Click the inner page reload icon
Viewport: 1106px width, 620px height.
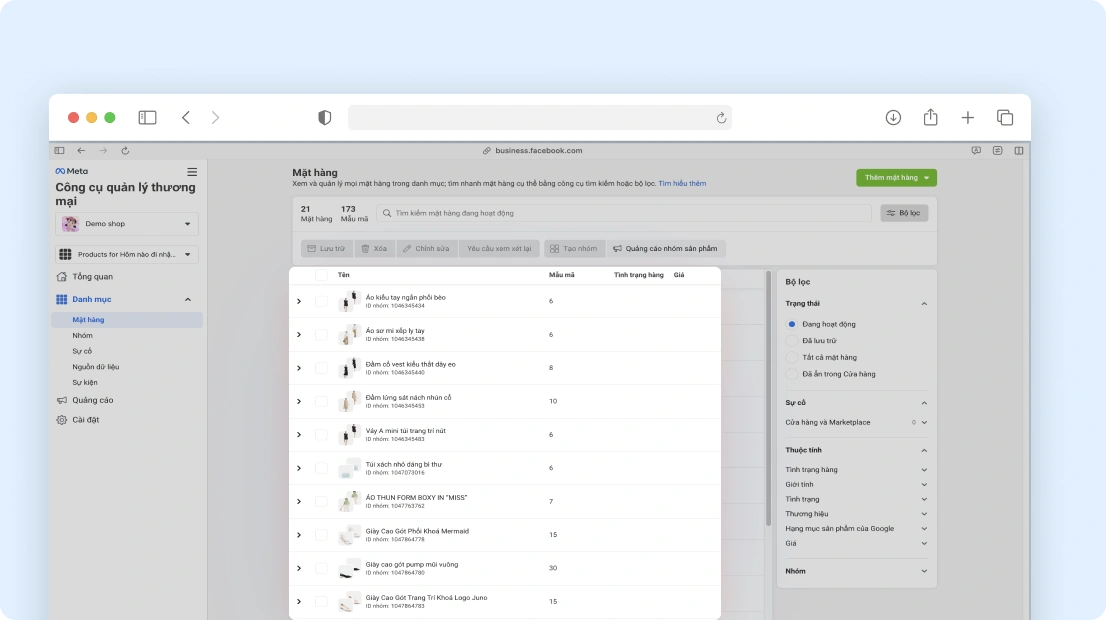(125, 150)
